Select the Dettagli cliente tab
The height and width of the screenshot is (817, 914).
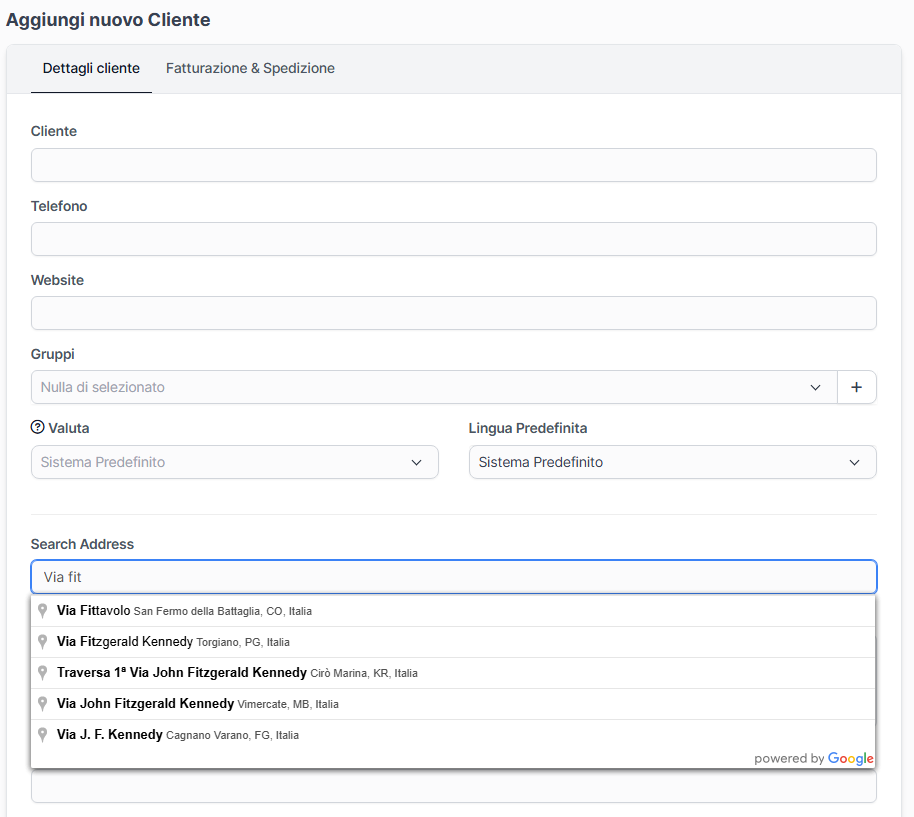91,69
